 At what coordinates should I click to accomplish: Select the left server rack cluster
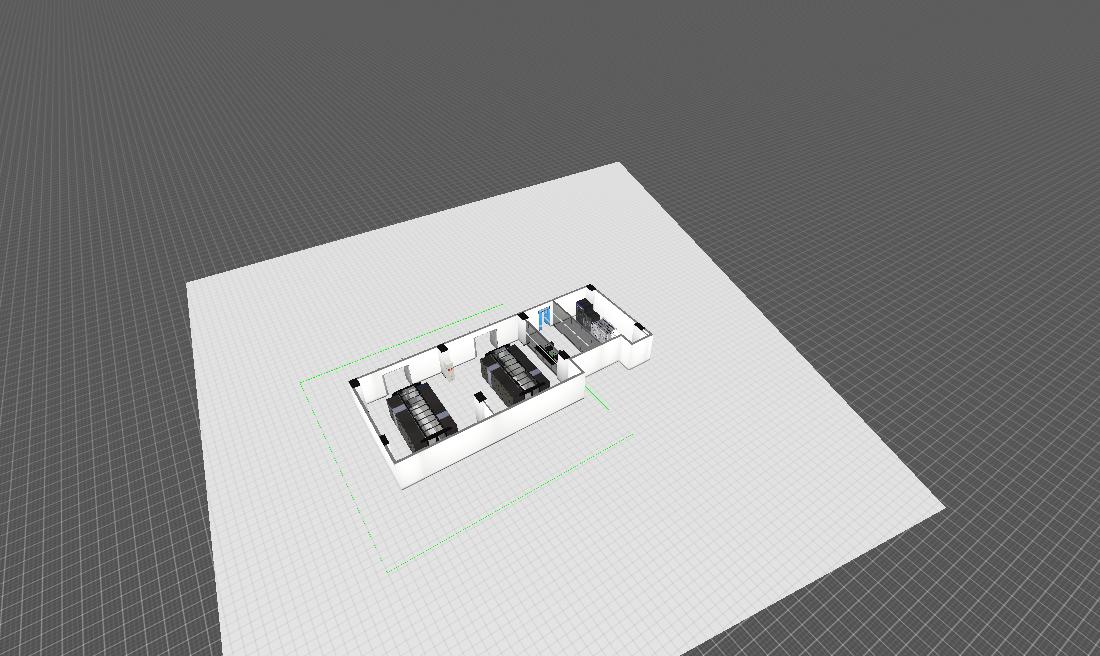tap(423, 412)
